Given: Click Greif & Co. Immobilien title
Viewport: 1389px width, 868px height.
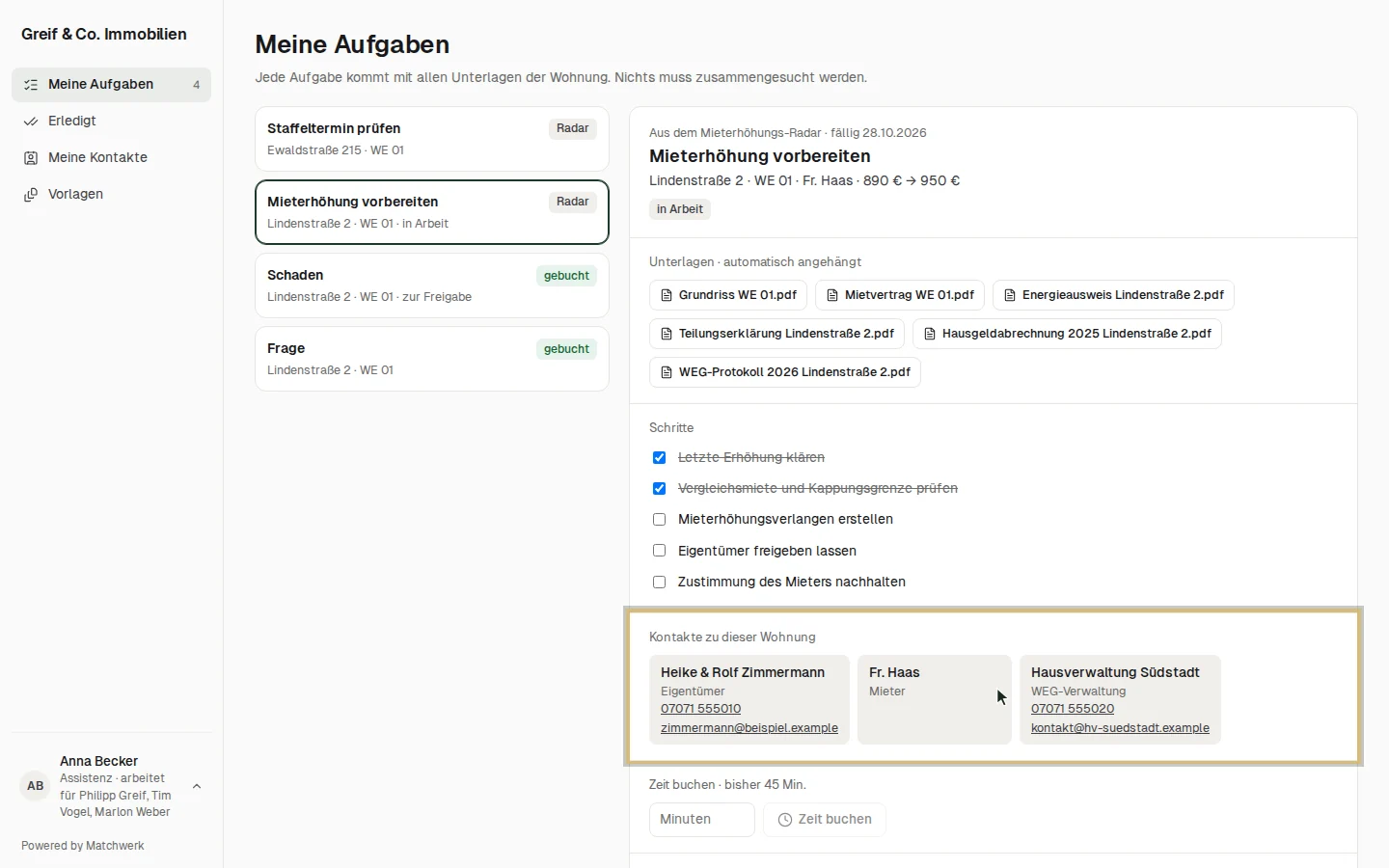Looking at the screenshot, I should click(x=104, y=35).
